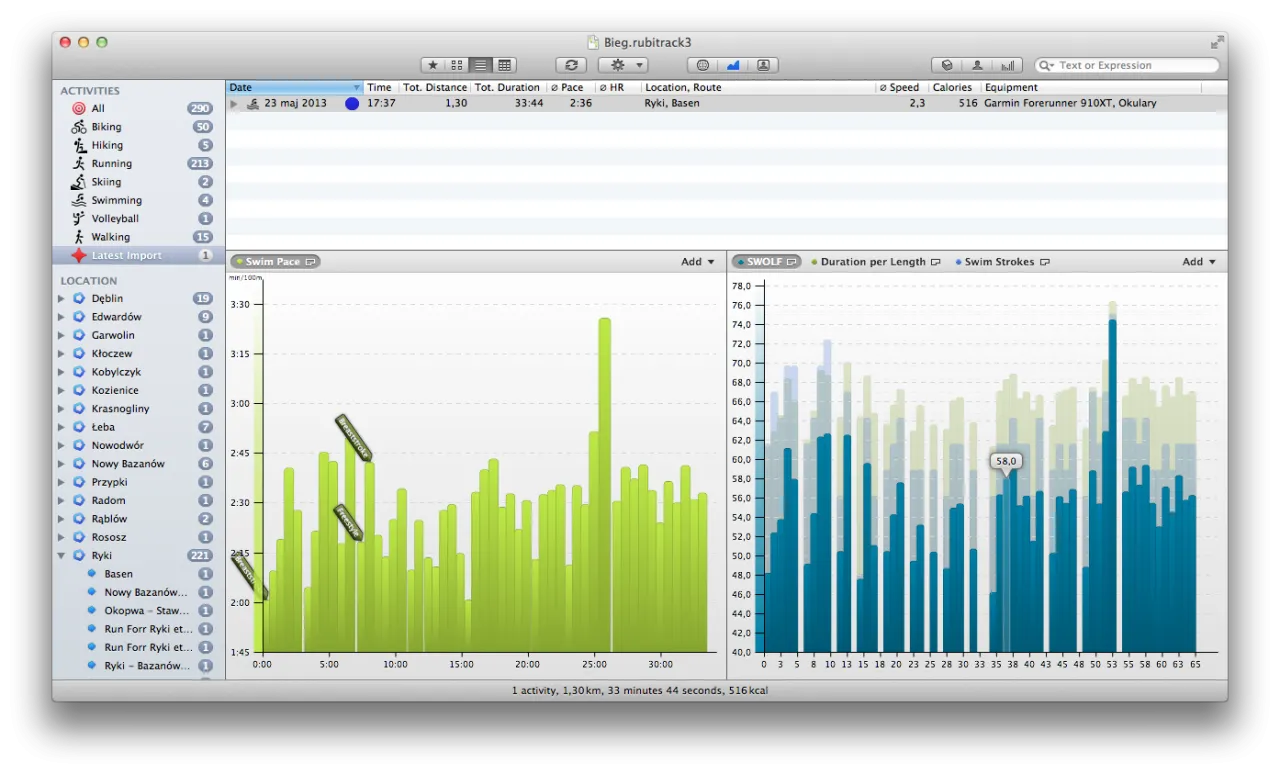Collapse the Ryki location group
The height and width of the screenshot is (774, 1280).
(61, 555)
